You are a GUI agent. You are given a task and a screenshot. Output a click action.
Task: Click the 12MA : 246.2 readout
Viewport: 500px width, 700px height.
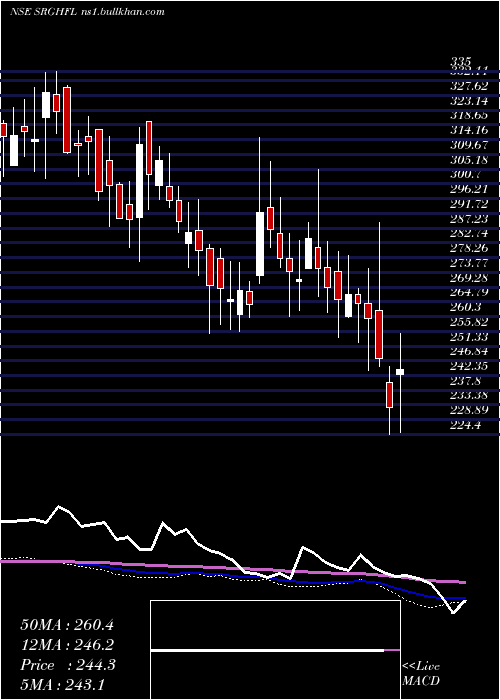67,645
